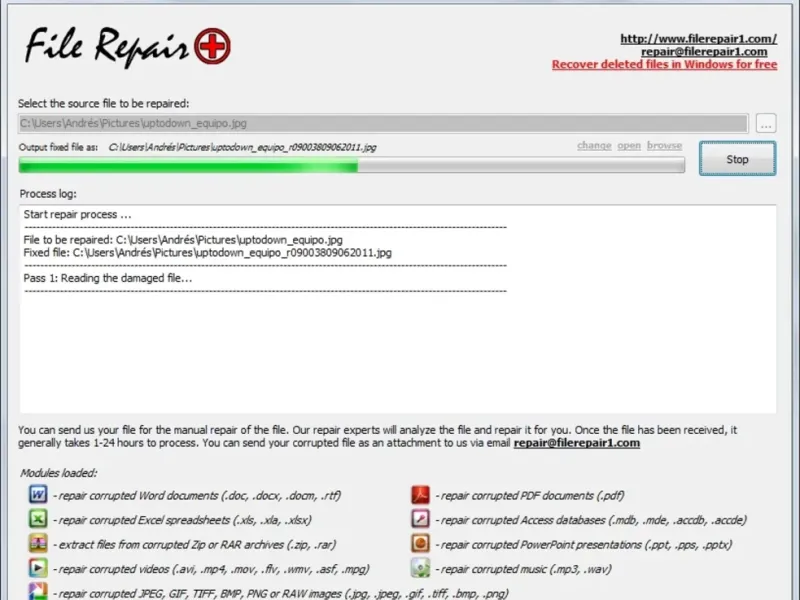Click the Zip or RAR archives icon
Screen dimensions: 800x600
pos(38,543)
